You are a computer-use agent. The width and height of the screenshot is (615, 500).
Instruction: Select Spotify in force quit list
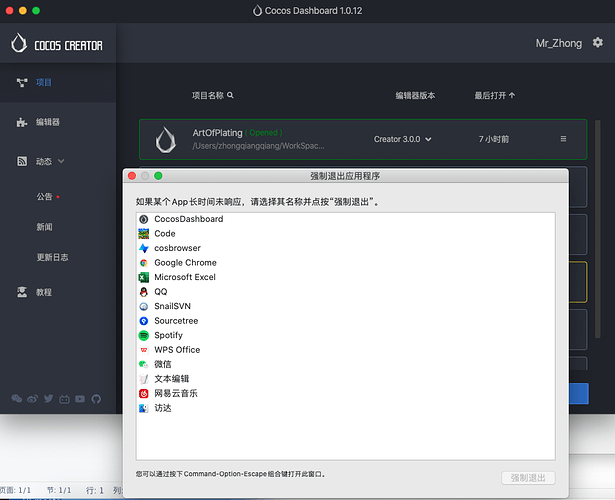pyautogui.click(x=346, y=335)
